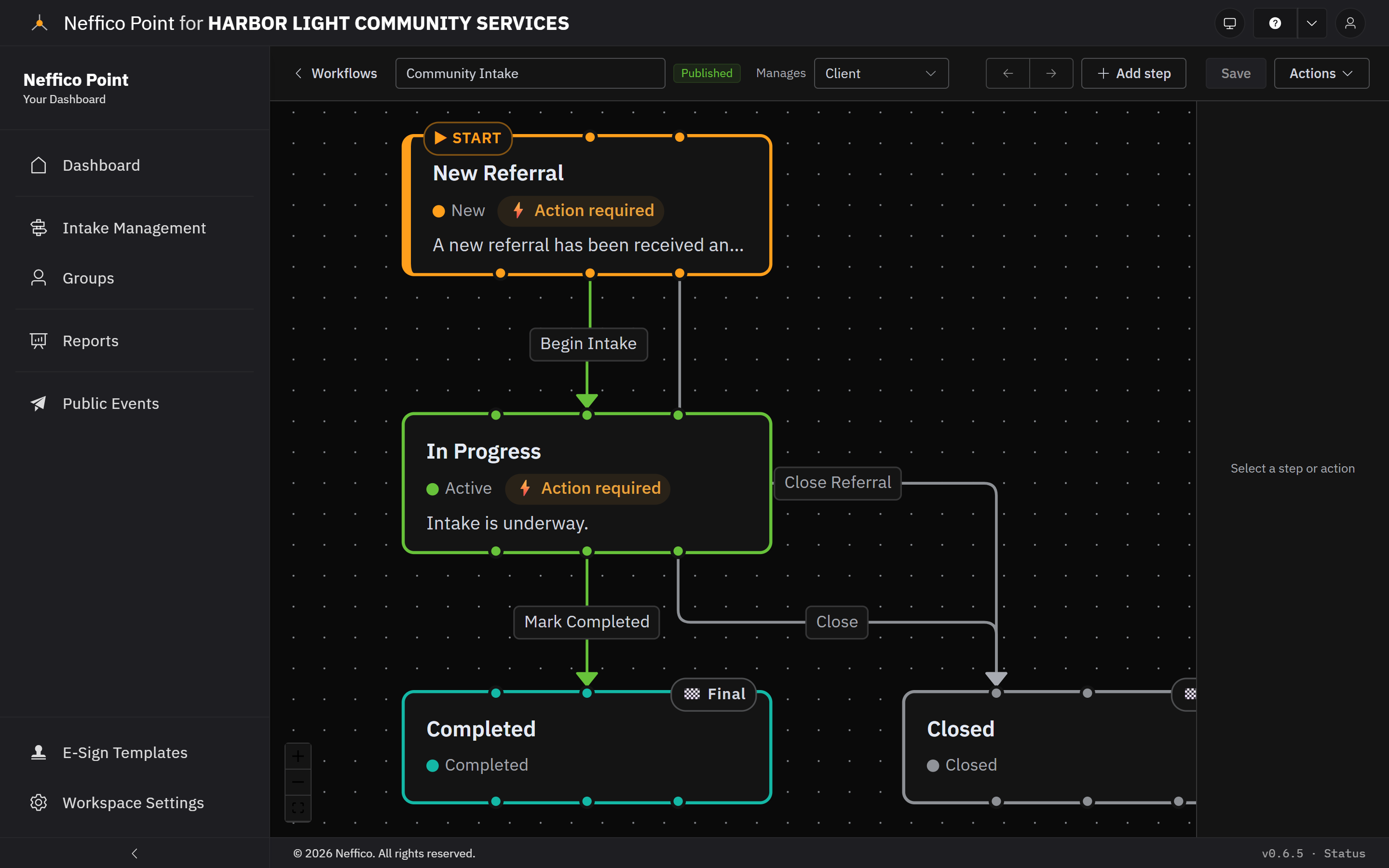This screenshot has height=868, width=1389.
Task: Edit the Community Intake name field
Action: 531,73
